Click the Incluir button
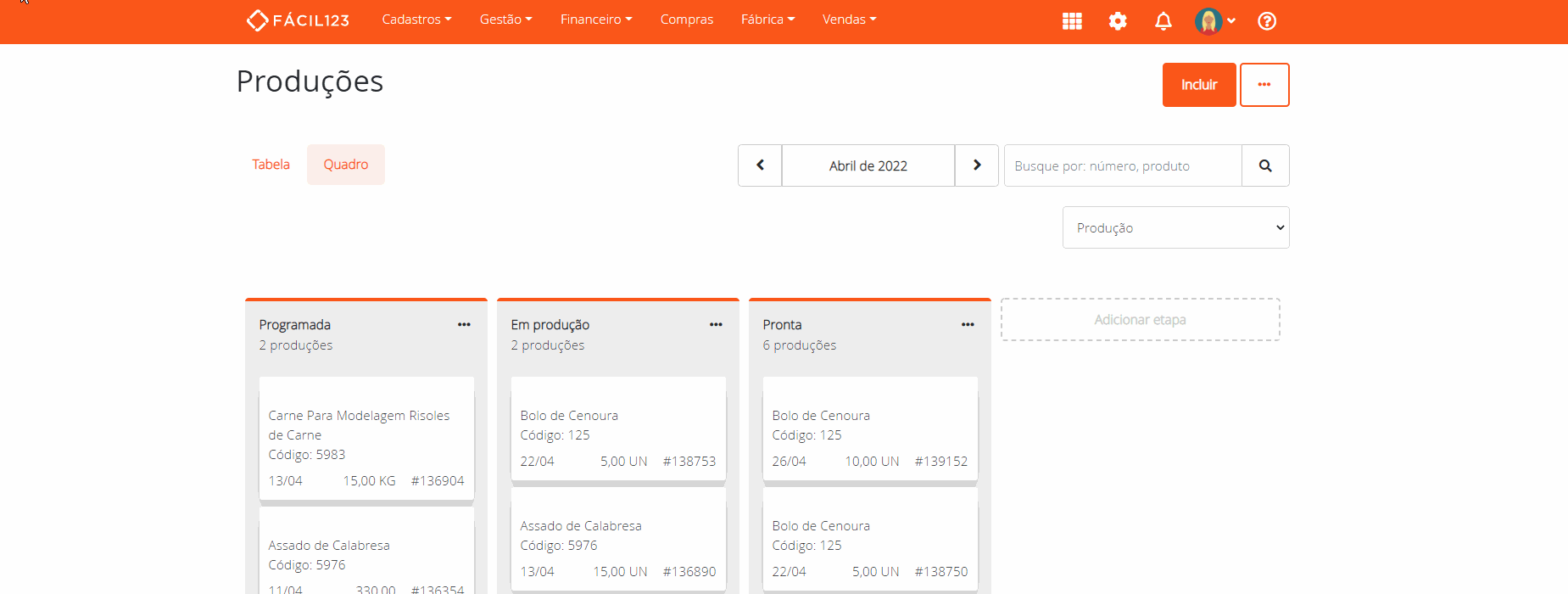The height and width of the screenshot is (594, 1568). coord(1198,85)
